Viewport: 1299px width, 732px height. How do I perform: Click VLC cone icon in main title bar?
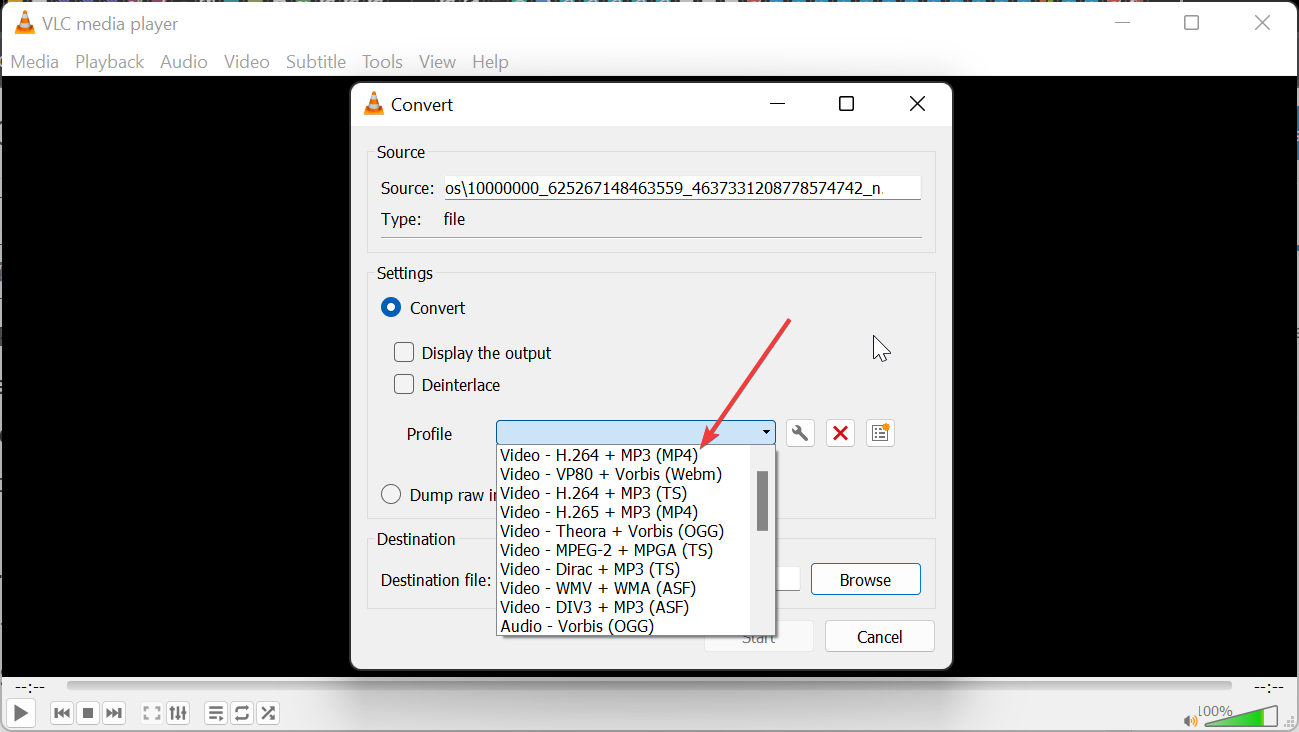[x=24, y=23]
